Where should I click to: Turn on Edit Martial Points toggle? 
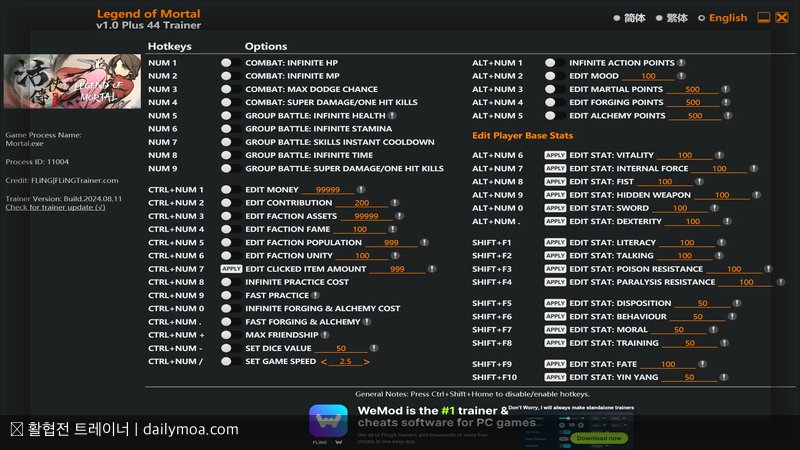(x=550, y=89)
